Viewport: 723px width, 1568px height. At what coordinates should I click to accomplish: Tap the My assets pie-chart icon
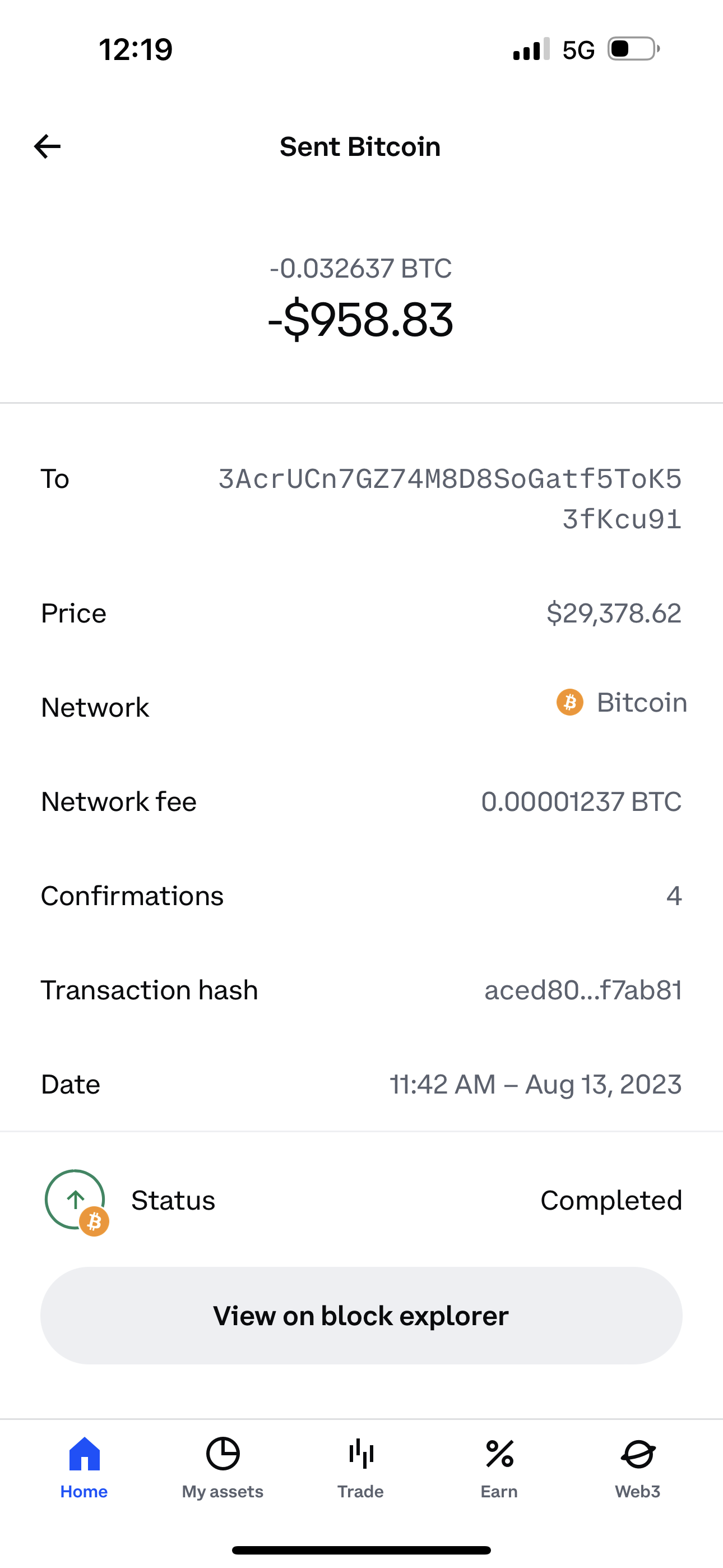coord(223,1454)
